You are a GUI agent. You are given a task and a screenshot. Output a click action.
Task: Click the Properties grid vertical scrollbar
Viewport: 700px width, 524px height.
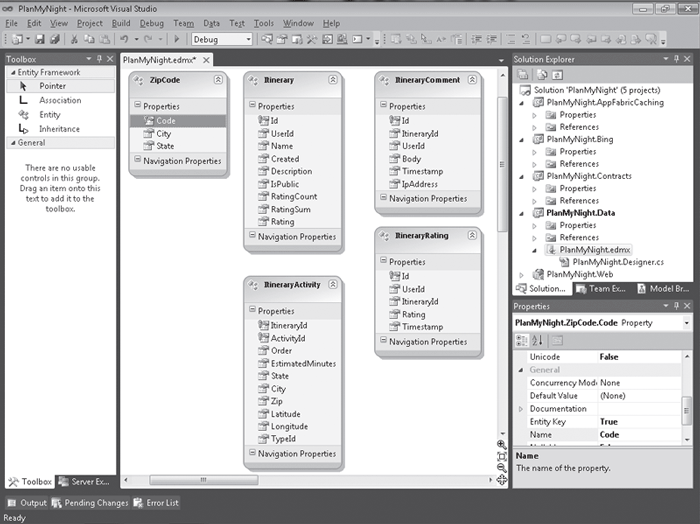click(x=687, y=411)
